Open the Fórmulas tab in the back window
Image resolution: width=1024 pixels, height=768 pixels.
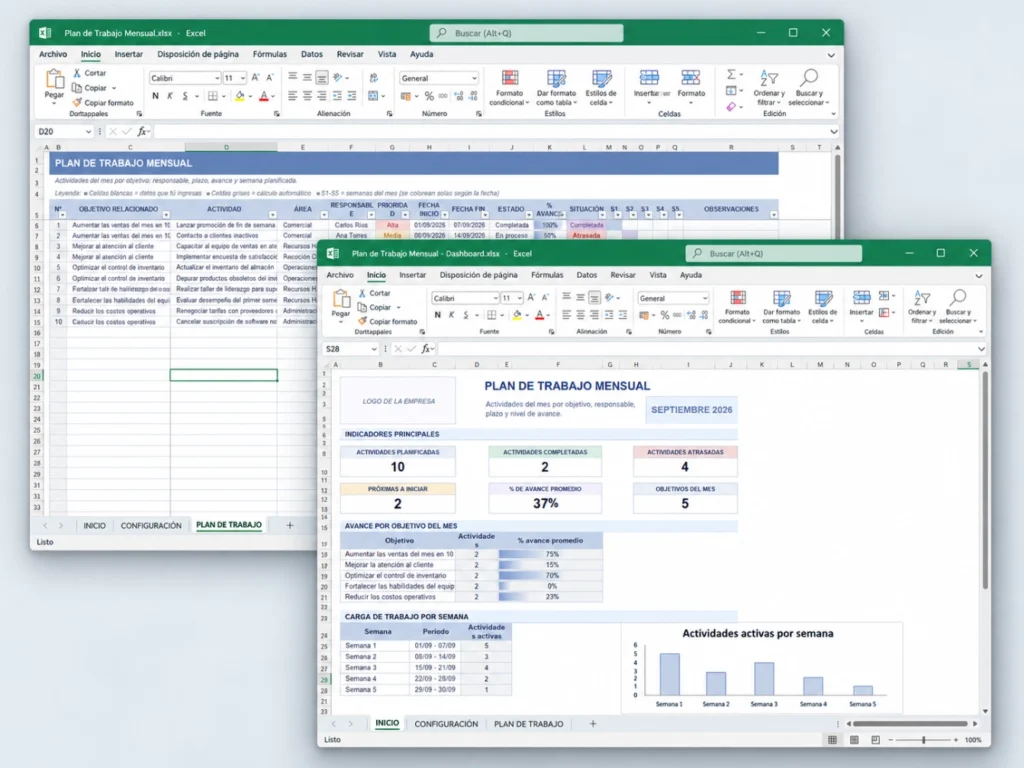(x=270, y=54)
